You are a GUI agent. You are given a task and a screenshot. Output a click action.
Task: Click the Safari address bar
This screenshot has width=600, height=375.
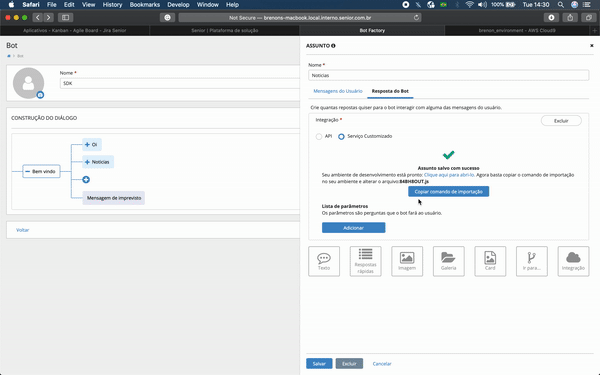click(x=300, y=18)
